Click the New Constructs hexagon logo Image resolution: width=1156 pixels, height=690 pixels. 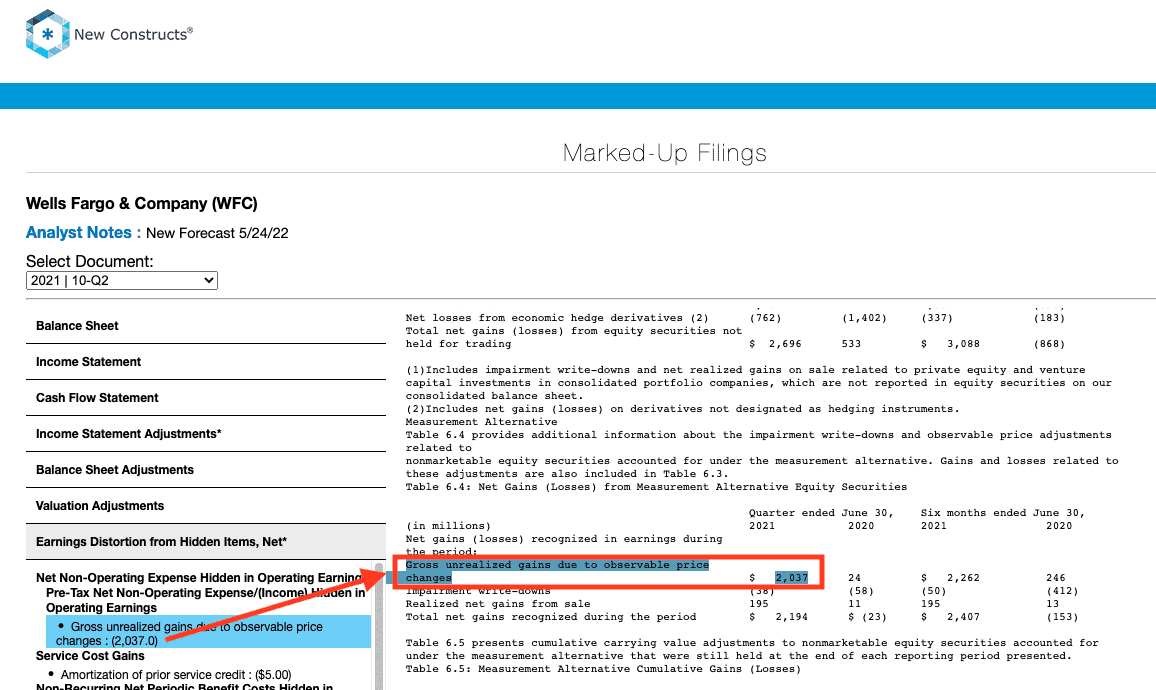click(47, 34)
